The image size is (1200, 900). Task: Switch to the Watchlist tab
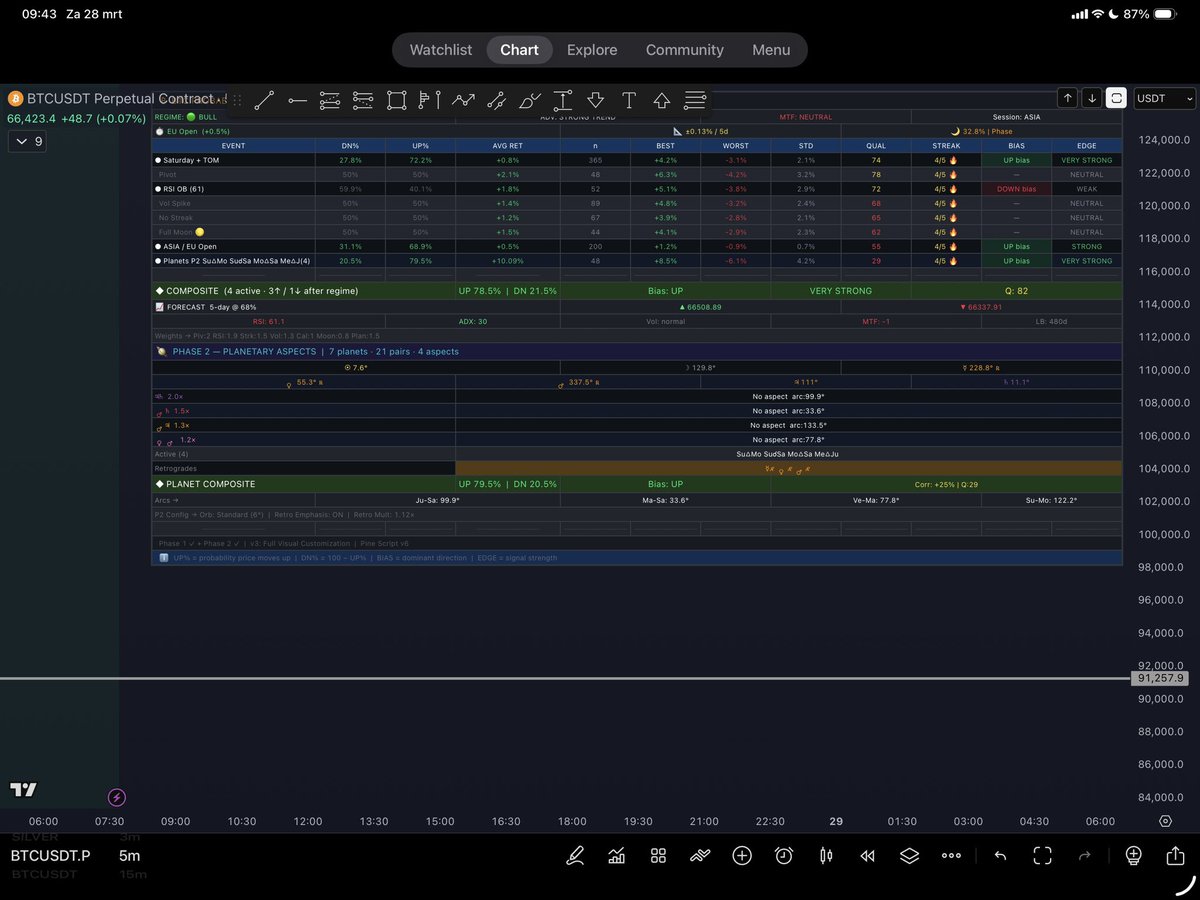click(441, 50)
